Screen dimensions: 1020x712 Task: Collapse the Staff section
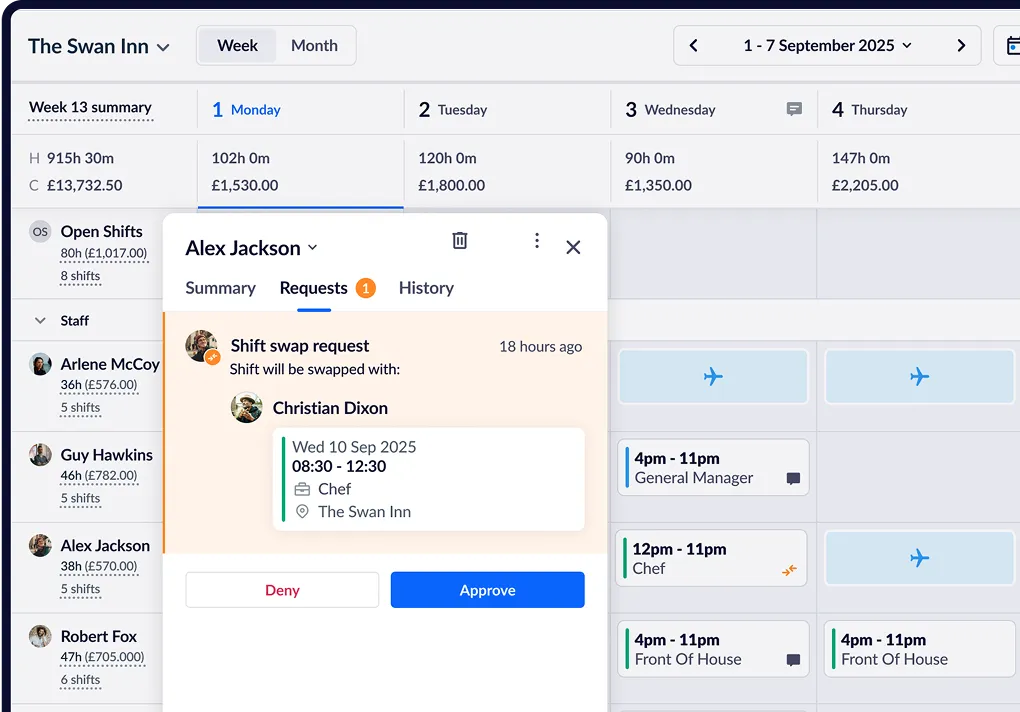pyautogui.click(x=38, y=321)
